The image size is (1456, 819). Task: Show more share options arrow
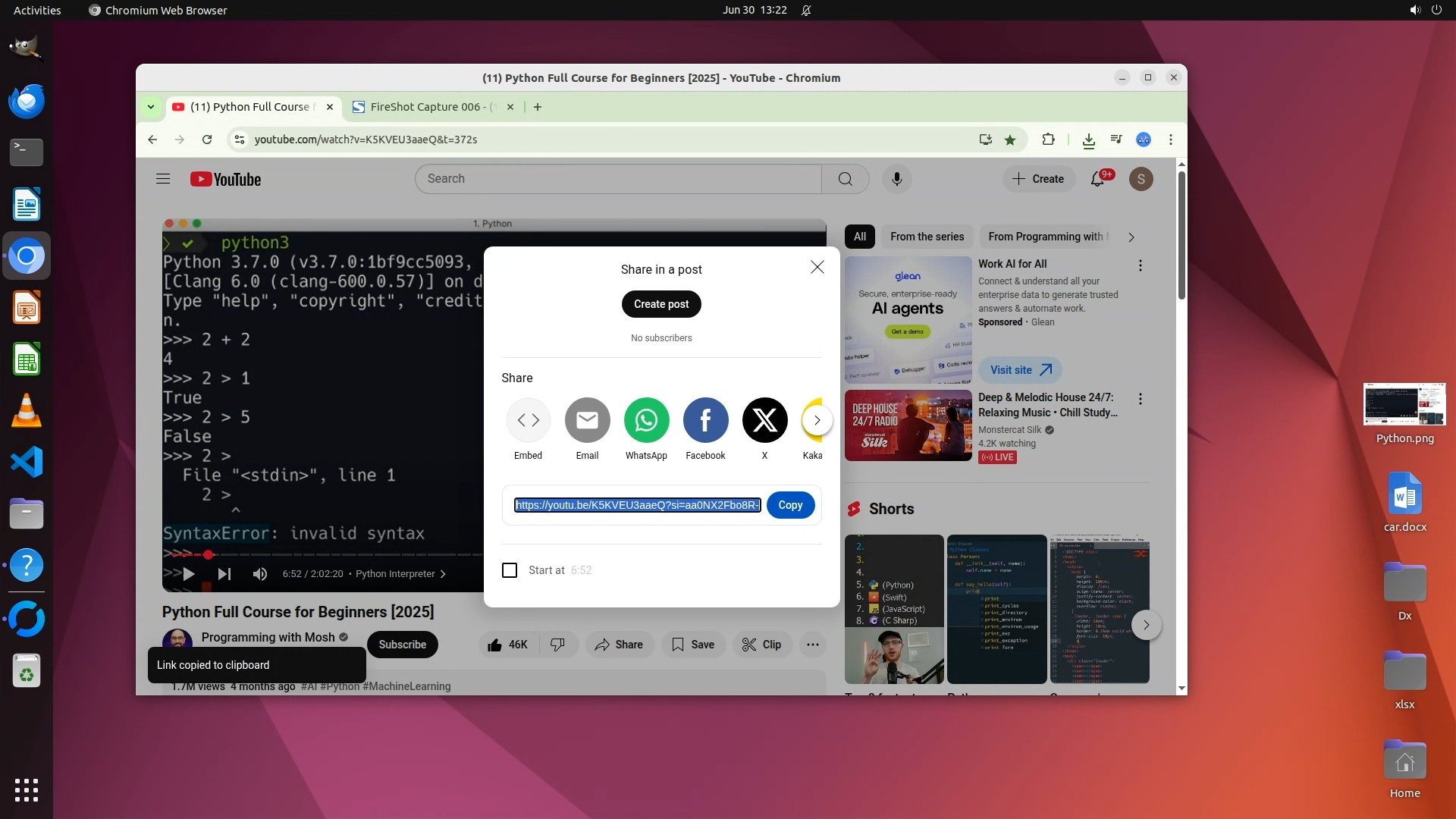click(817, 420)
